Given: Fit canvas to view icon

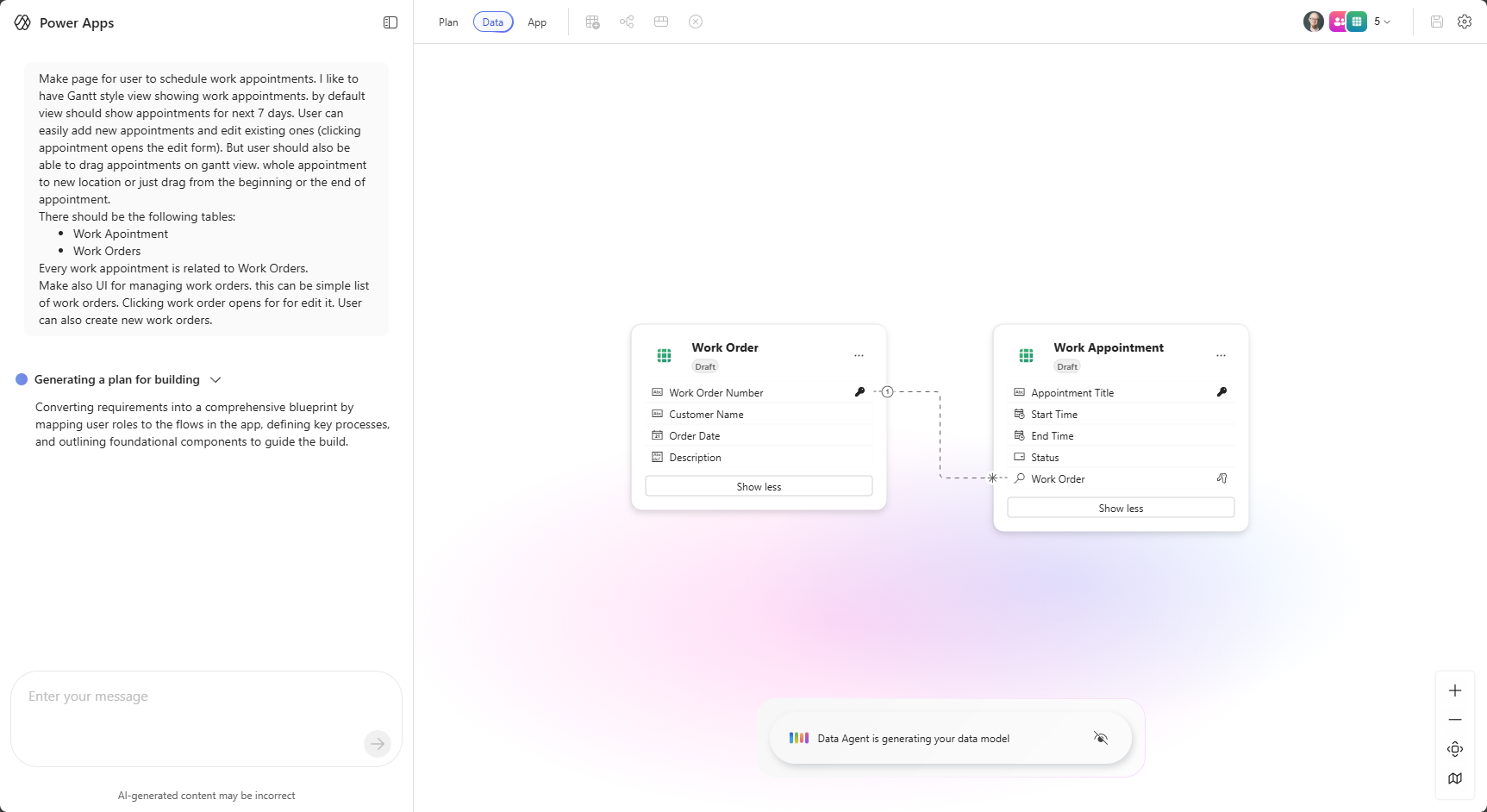Looking at the screenshot, I should (1455, 749).
